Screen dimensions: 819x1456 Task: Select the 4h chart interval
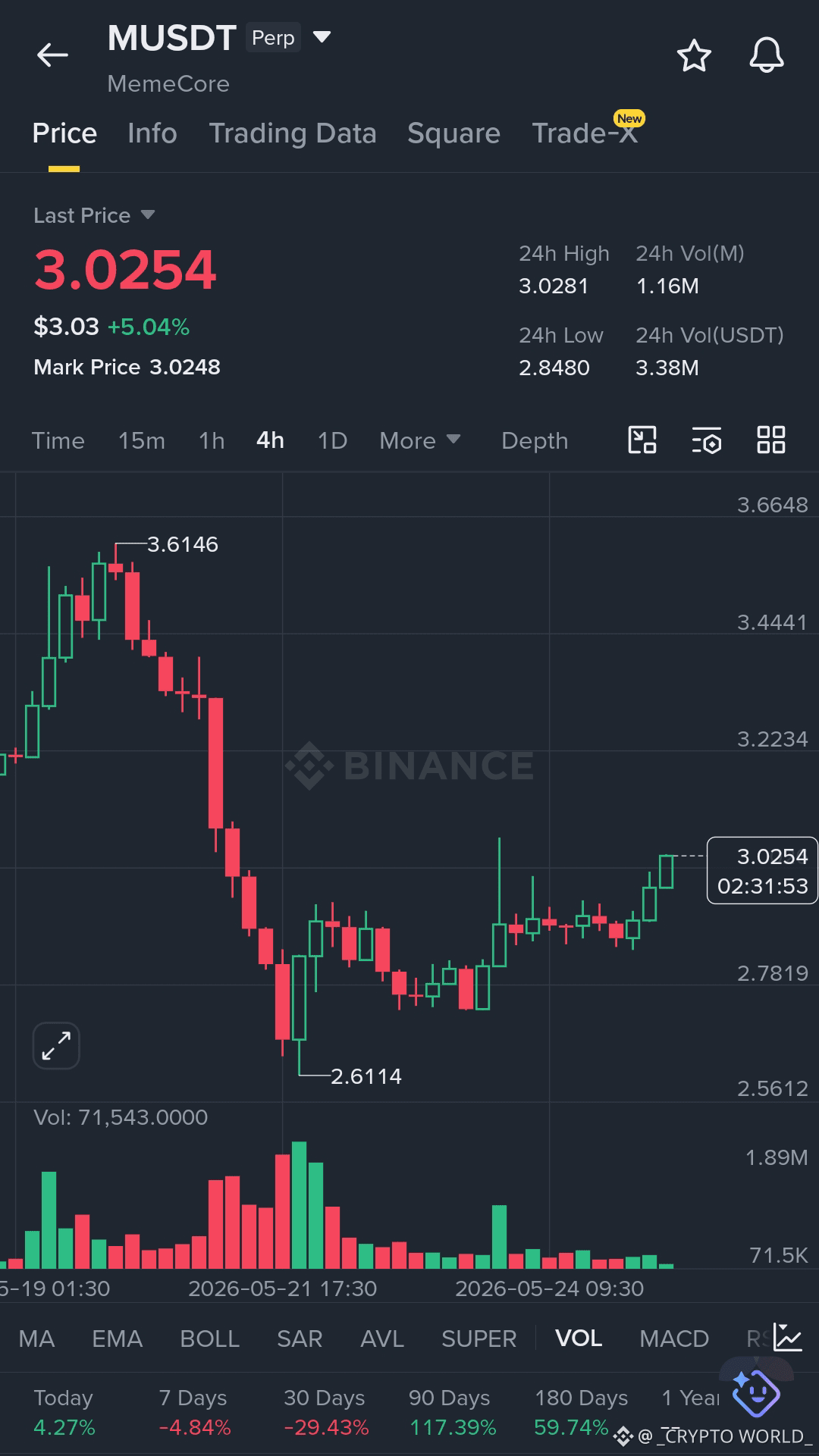270,440
